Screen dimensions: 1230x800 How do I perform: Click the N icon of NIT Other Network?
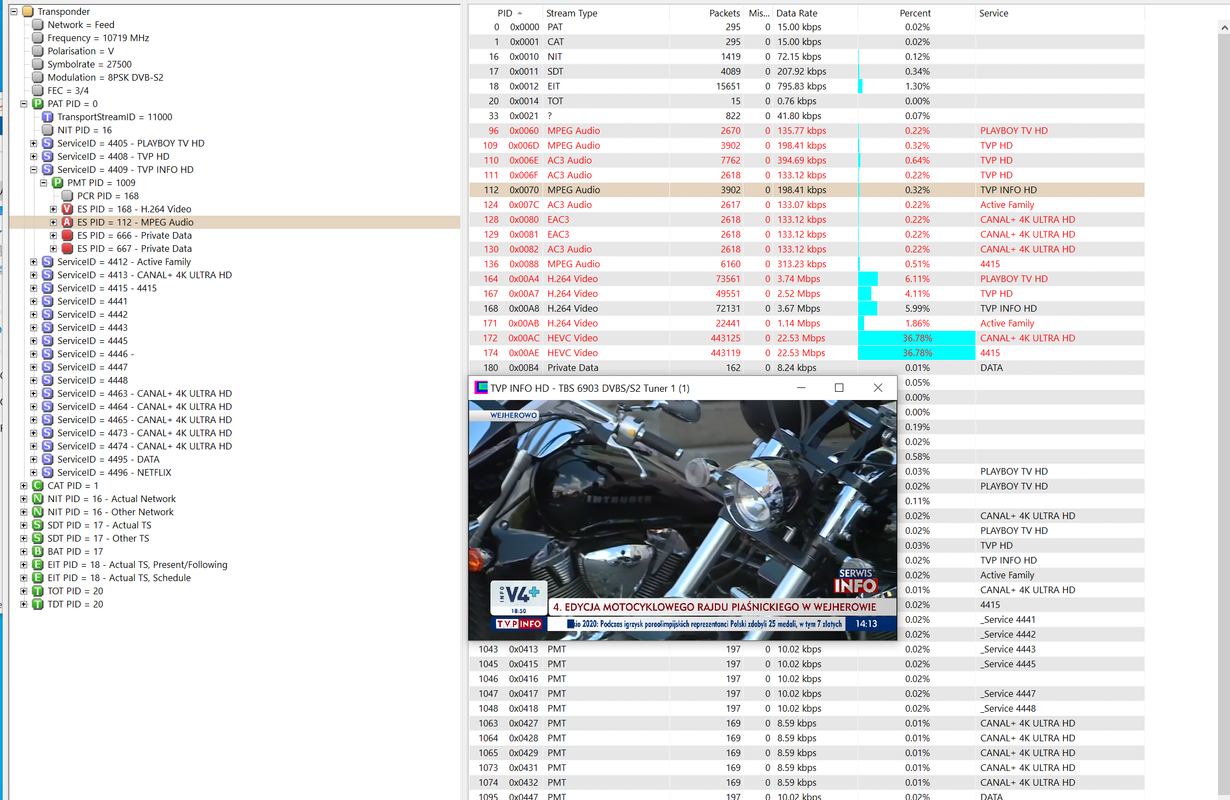37,512
